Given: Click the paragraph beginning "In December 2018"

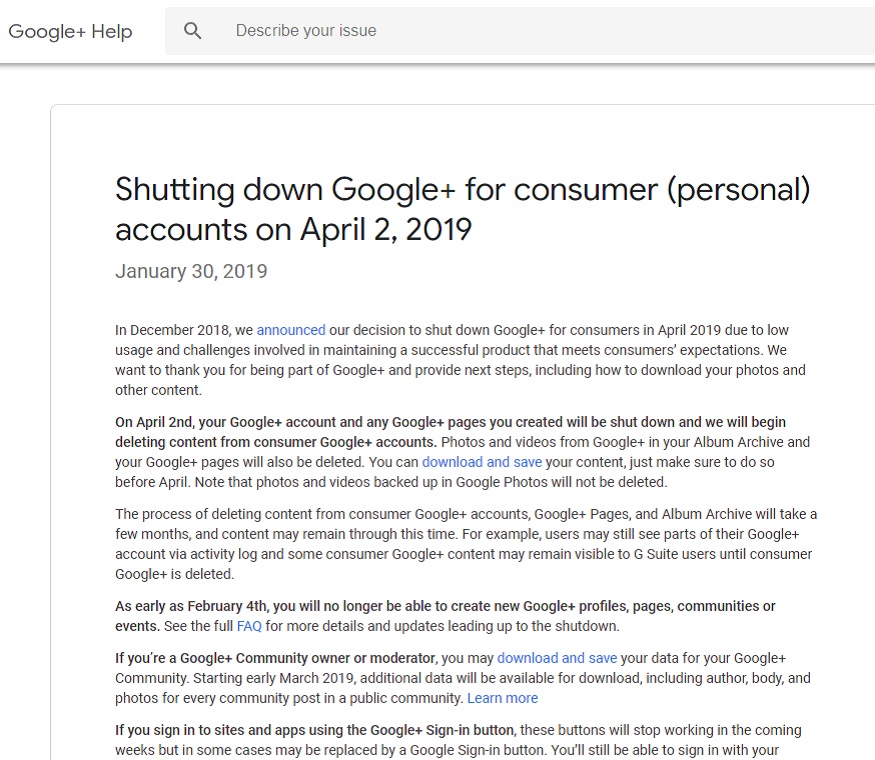Looking at the screenshot, I should click(460, 360).
